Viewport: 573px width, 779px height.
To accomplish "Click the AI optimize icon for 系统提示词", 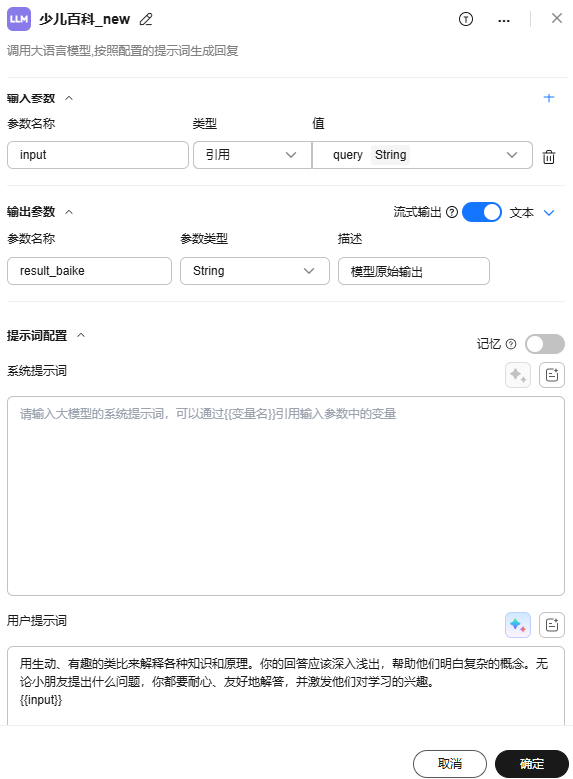I will coord(518,375).
